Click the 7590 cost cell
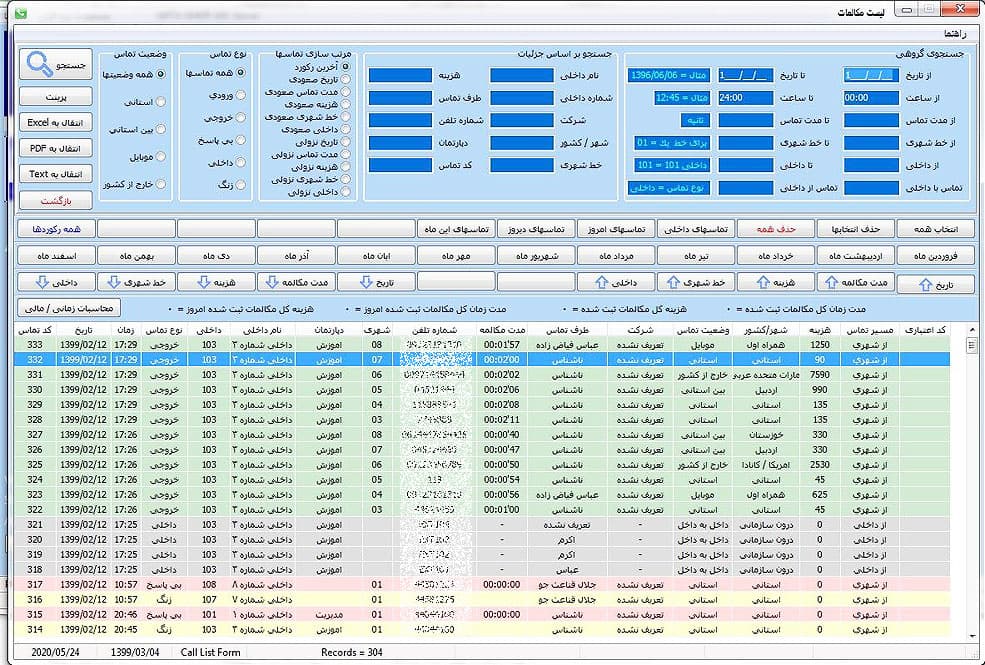The height and width of the screenshot is (665, 985). point(820,375)
